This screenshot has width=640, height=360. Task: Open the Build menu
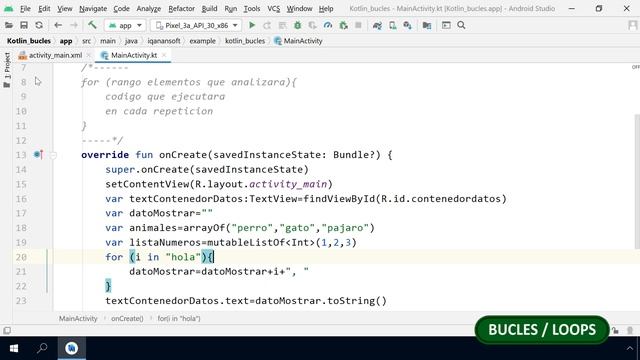[209, 9]
